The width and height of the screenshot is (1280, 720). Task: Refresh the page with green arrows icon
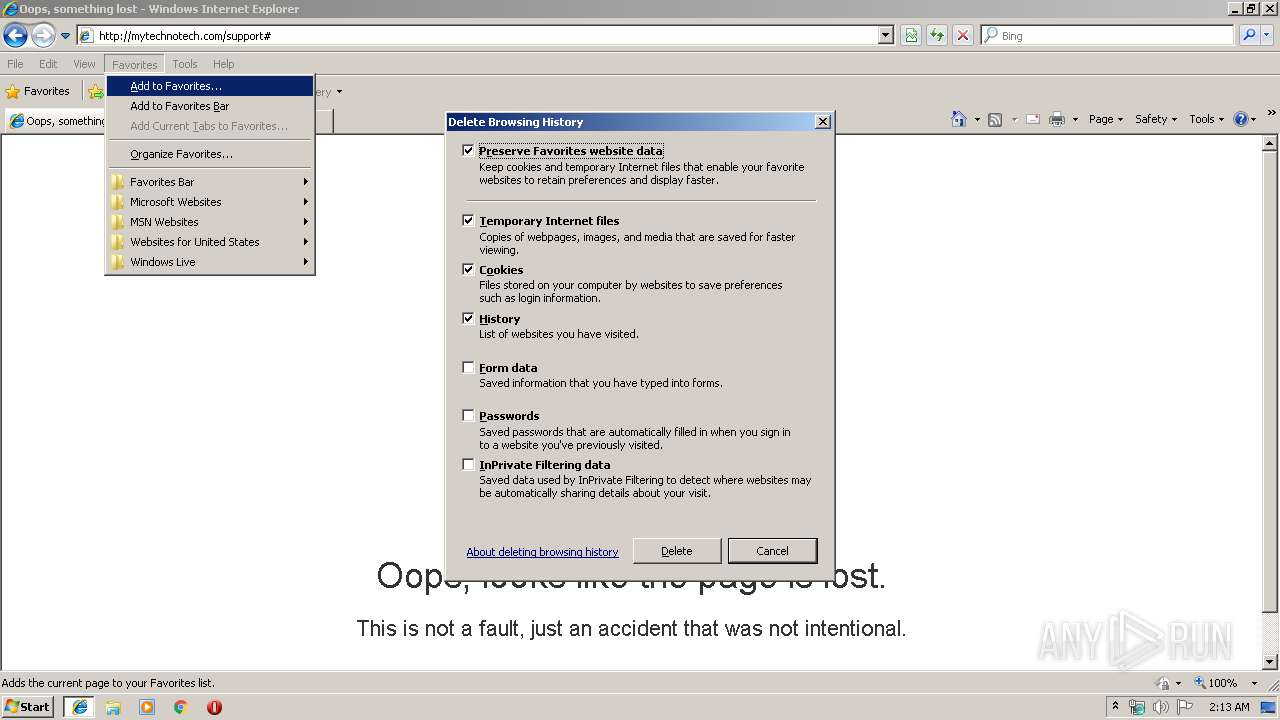937,35
